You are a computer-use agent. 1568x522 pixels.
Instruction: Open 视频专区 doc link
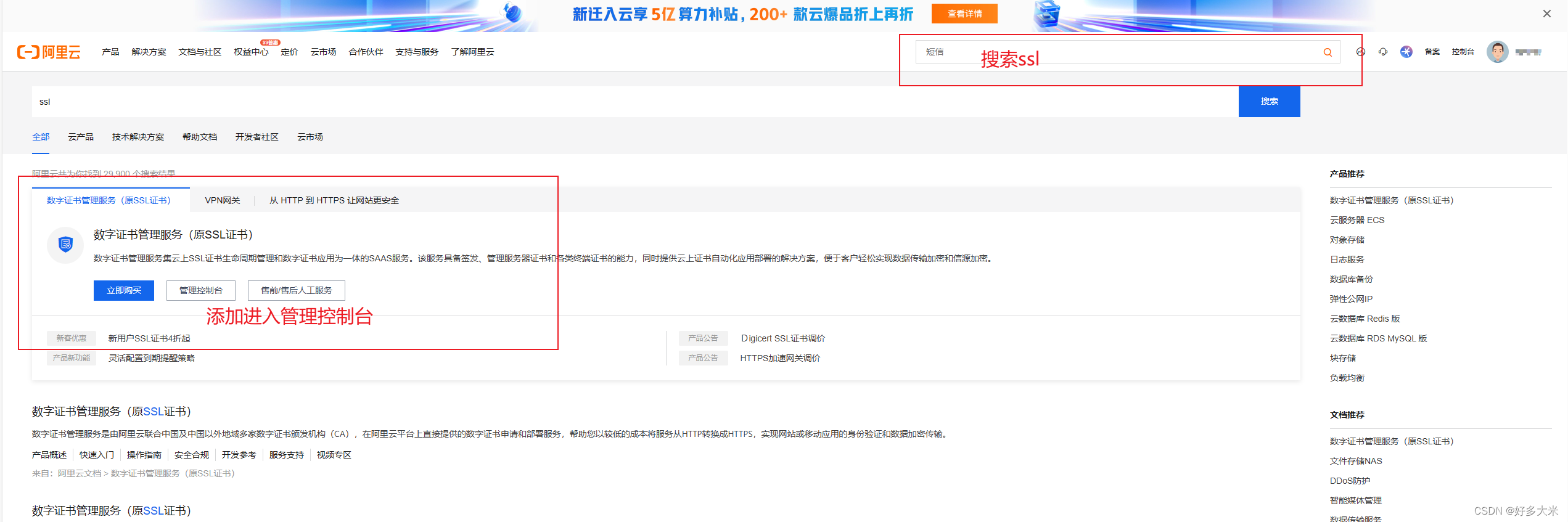pyautogui.click(x=334, y=455)
